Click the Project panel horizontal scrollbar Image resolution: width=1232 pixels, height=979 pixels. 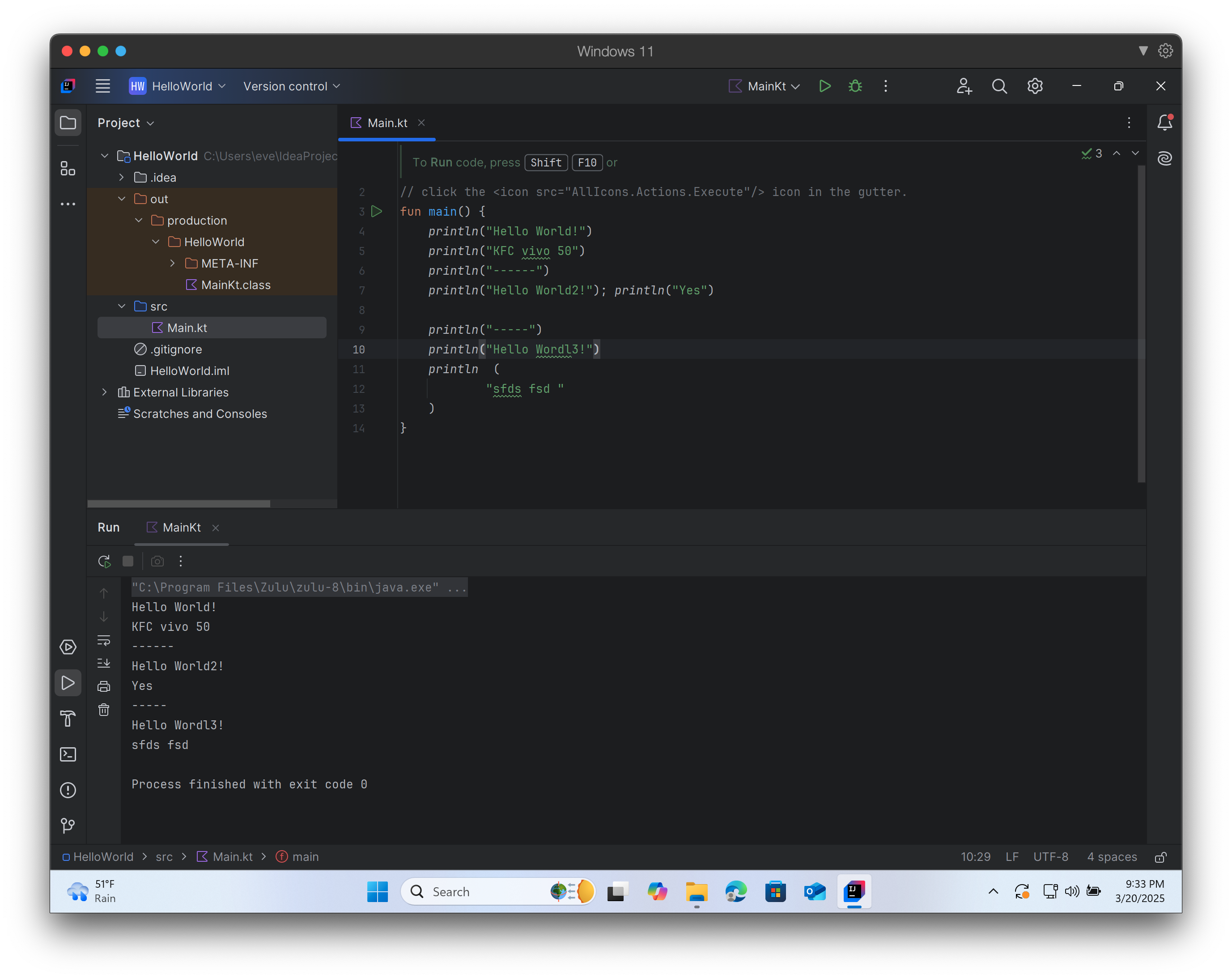[x=178, y=503]
